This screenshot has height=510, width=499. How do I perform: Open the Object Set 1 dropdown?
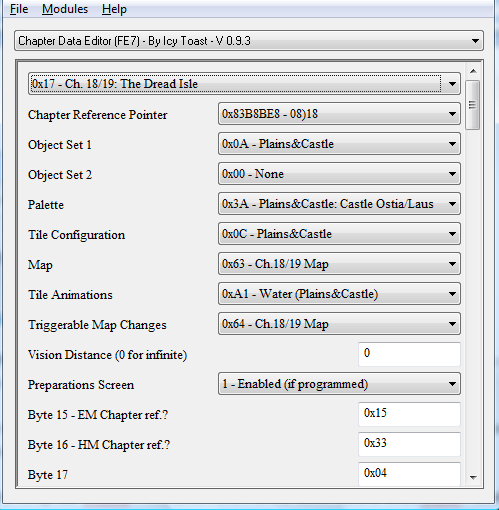(339, 144)
